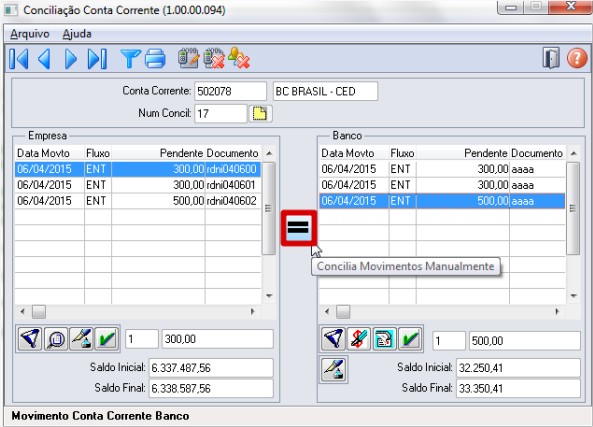Click Empresa horizontal scrollbar right arrow
Screen dimensions: 593x427
pos(253,312)
